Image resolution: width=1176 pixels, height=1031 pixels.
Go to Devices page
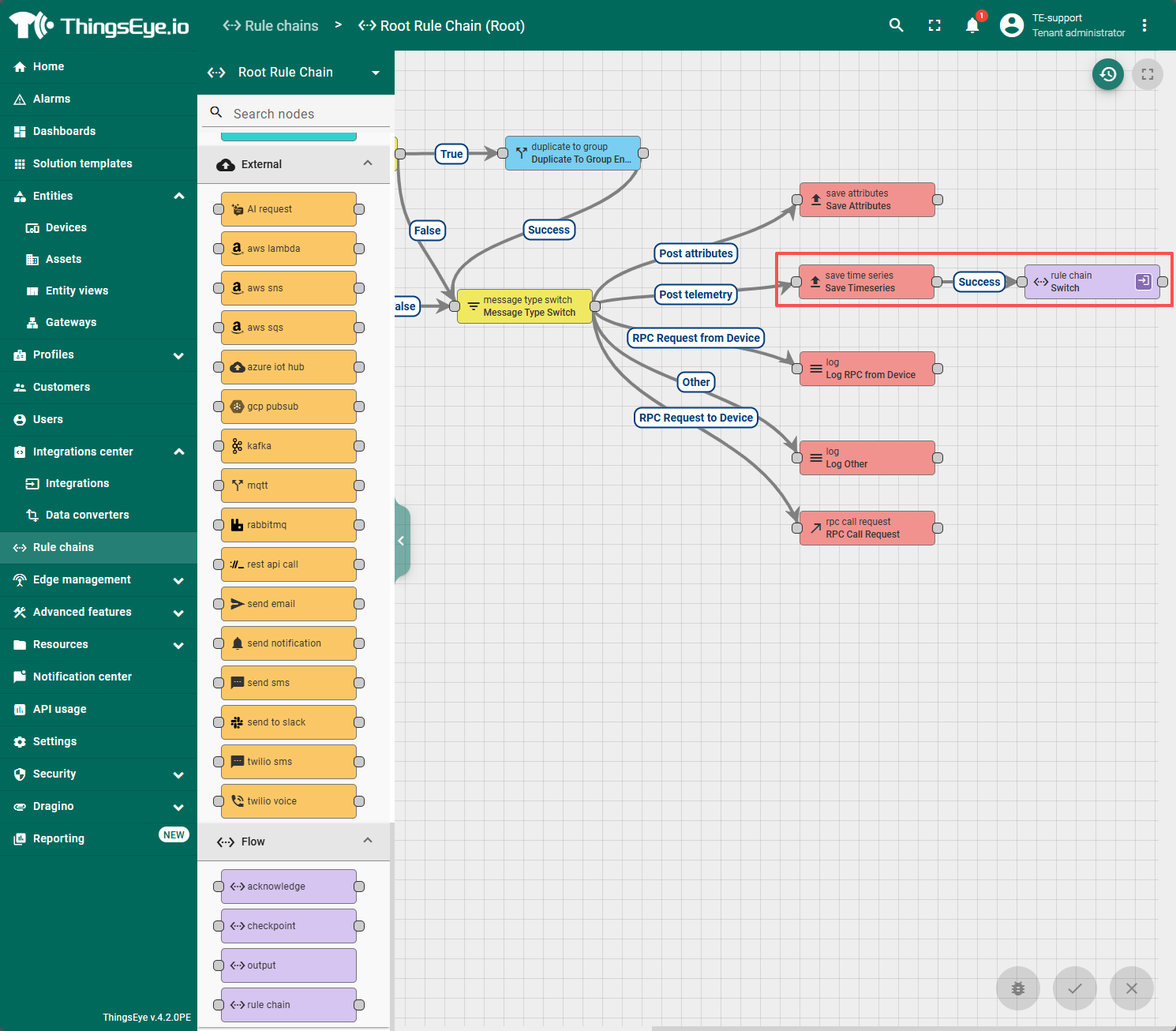pos(66,227)
